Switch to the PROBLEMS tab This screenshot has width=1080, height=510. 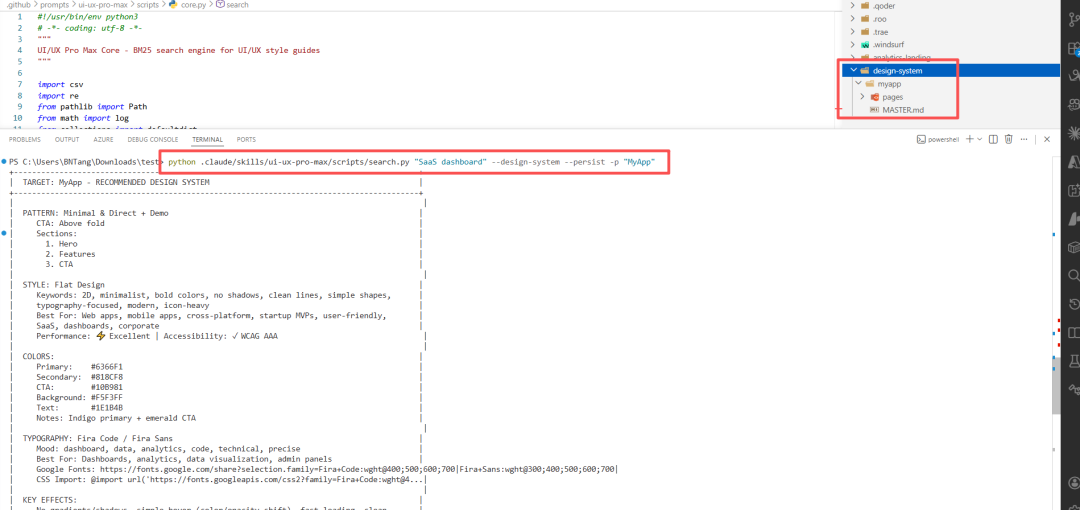[x=24, y=139]
